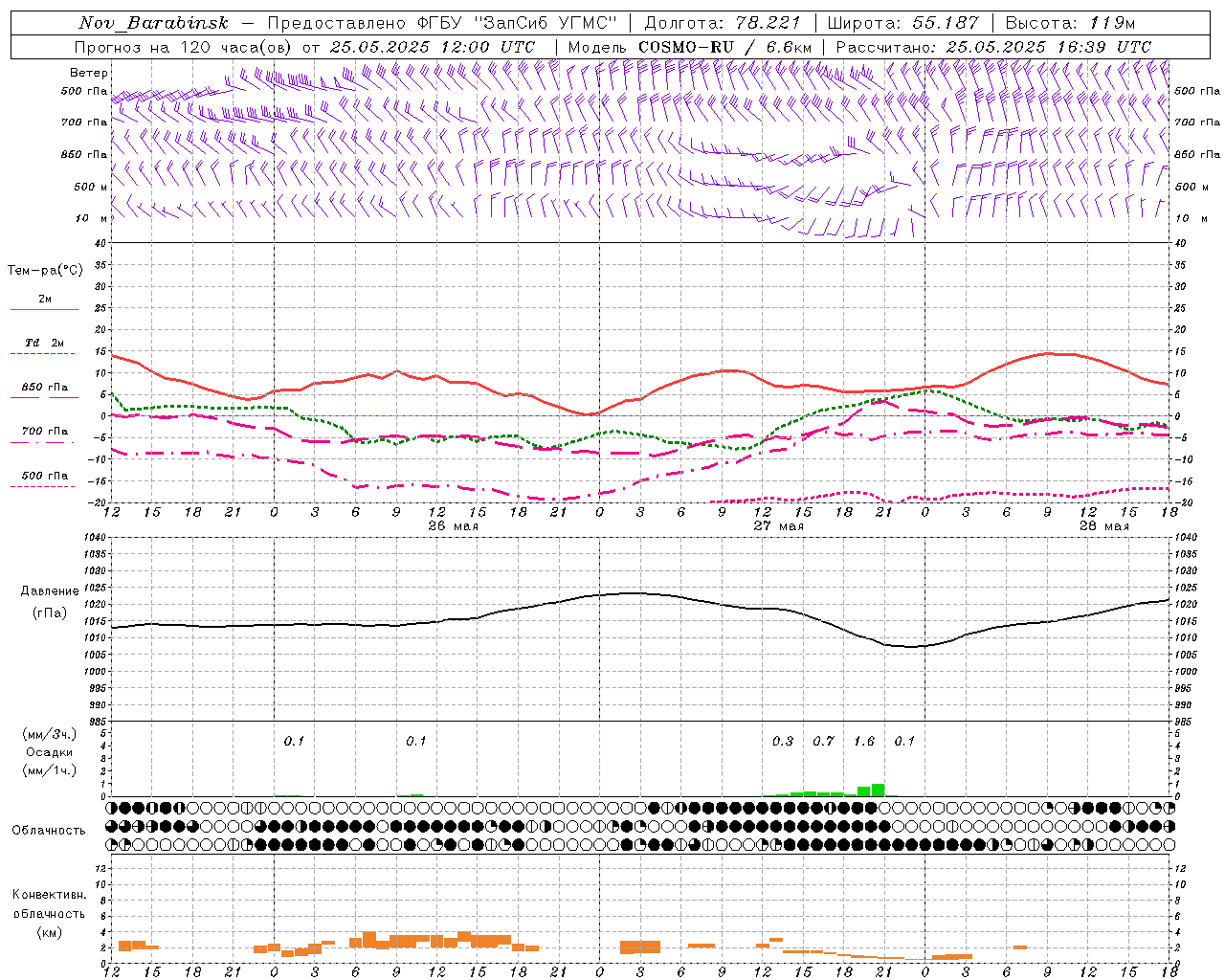
Task: Click the 'Рассчитано: 25.05.2025 16:39 UTC' timestamp
Action: pos(993,47)
